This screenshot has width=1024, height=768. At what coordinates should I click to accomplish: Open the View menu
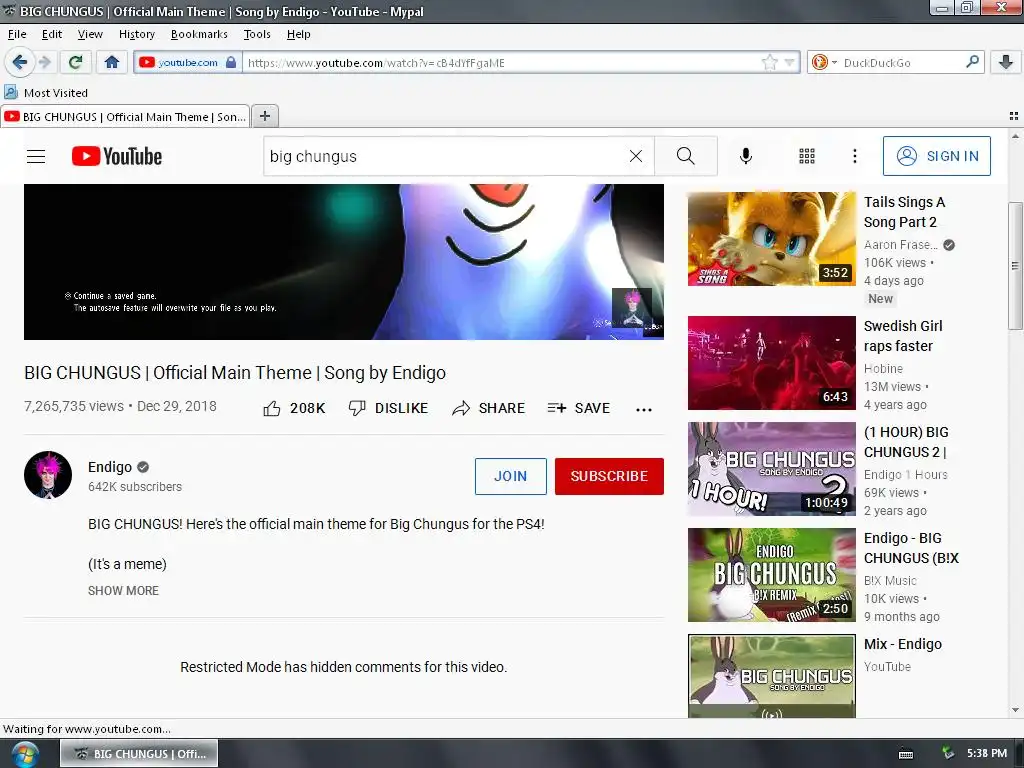point(90,34)
